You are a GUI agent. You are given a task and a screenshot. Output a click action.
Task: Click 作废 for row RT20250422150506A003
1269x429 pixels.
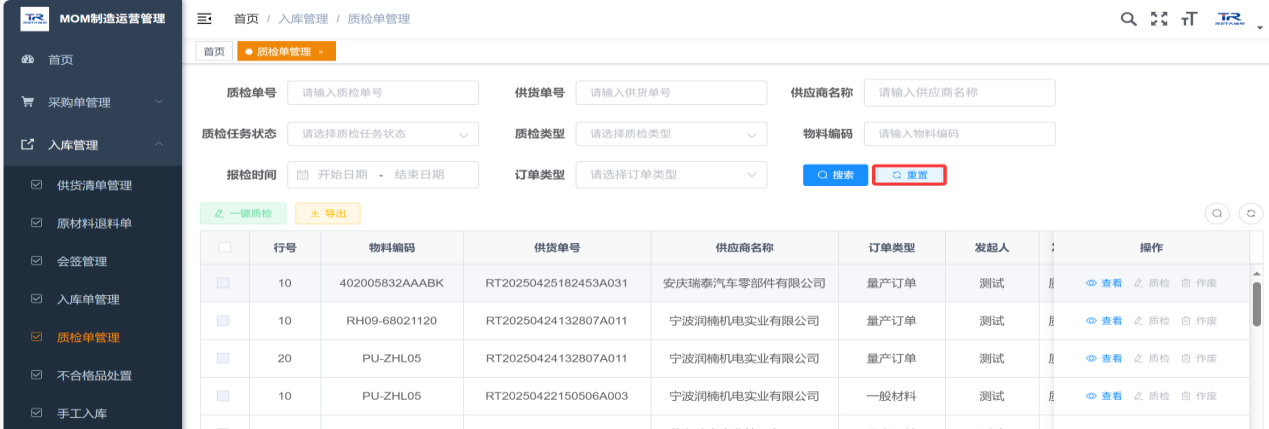[1198, 396]
